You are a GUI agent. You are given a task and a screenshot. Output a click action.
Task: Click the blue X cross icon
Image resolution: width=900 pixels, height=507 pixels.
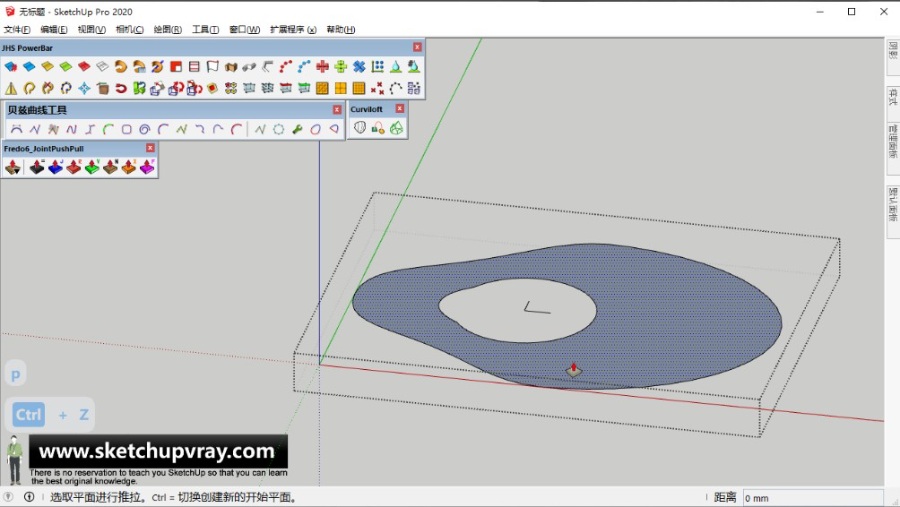click(359, 67)
